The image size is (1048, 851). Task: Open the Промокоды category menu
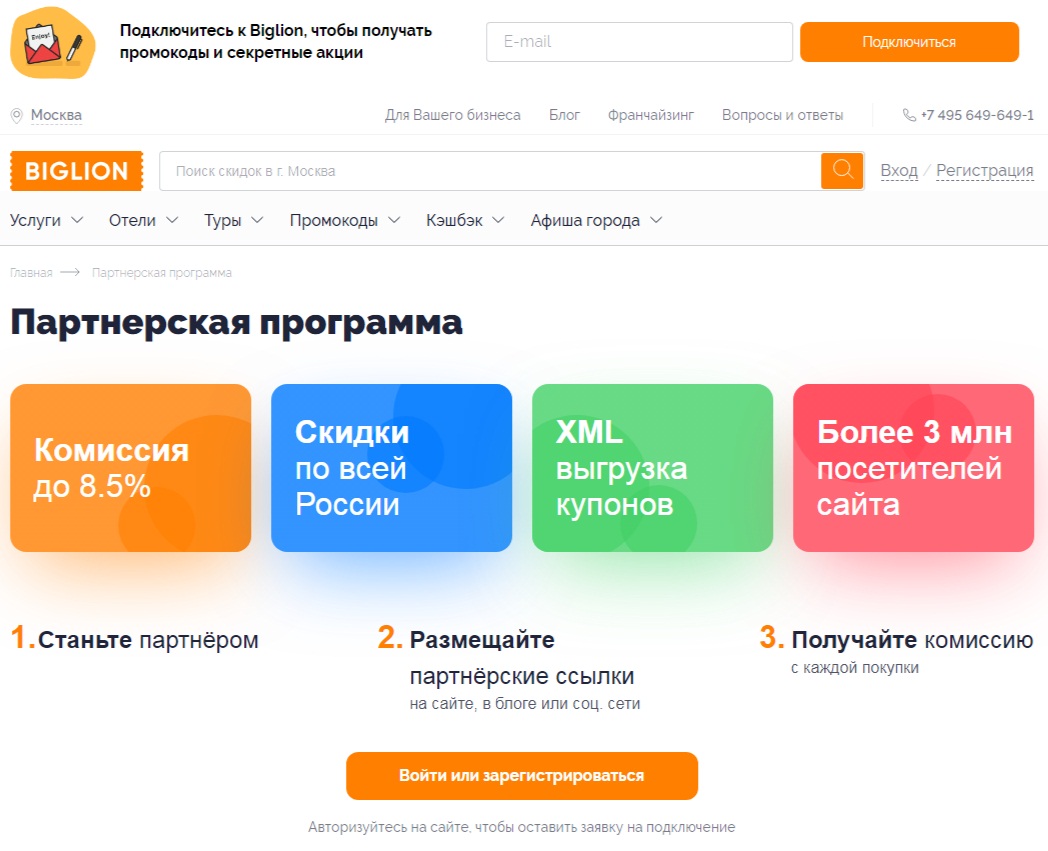(x=334, y=221)
